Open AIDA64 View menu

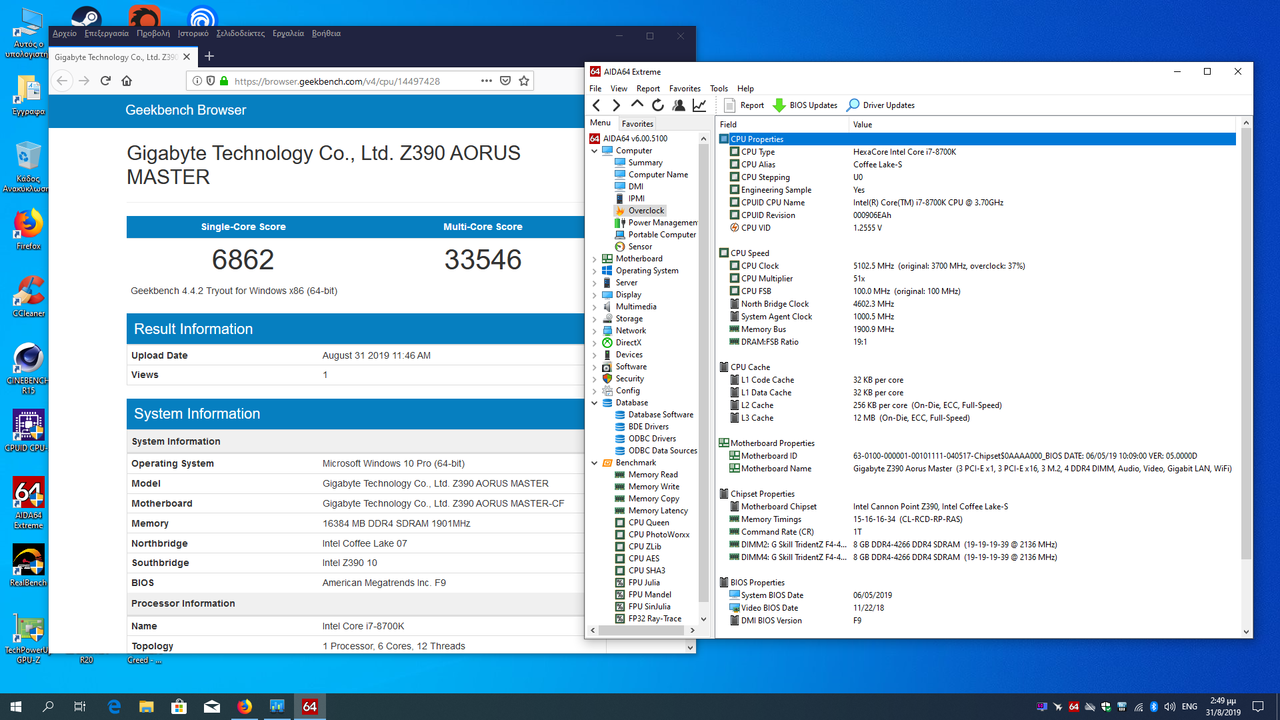618,89
